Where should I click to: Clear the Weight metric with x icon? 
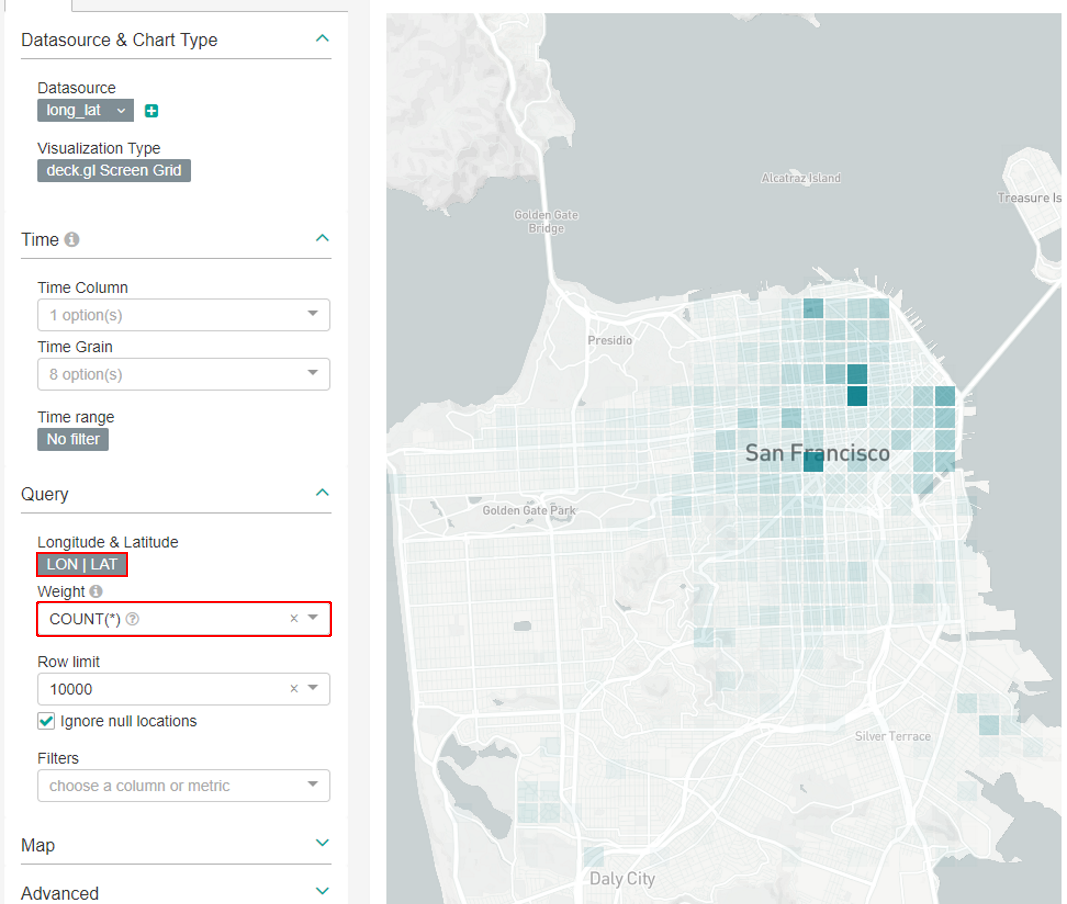[x=294, y=619]
